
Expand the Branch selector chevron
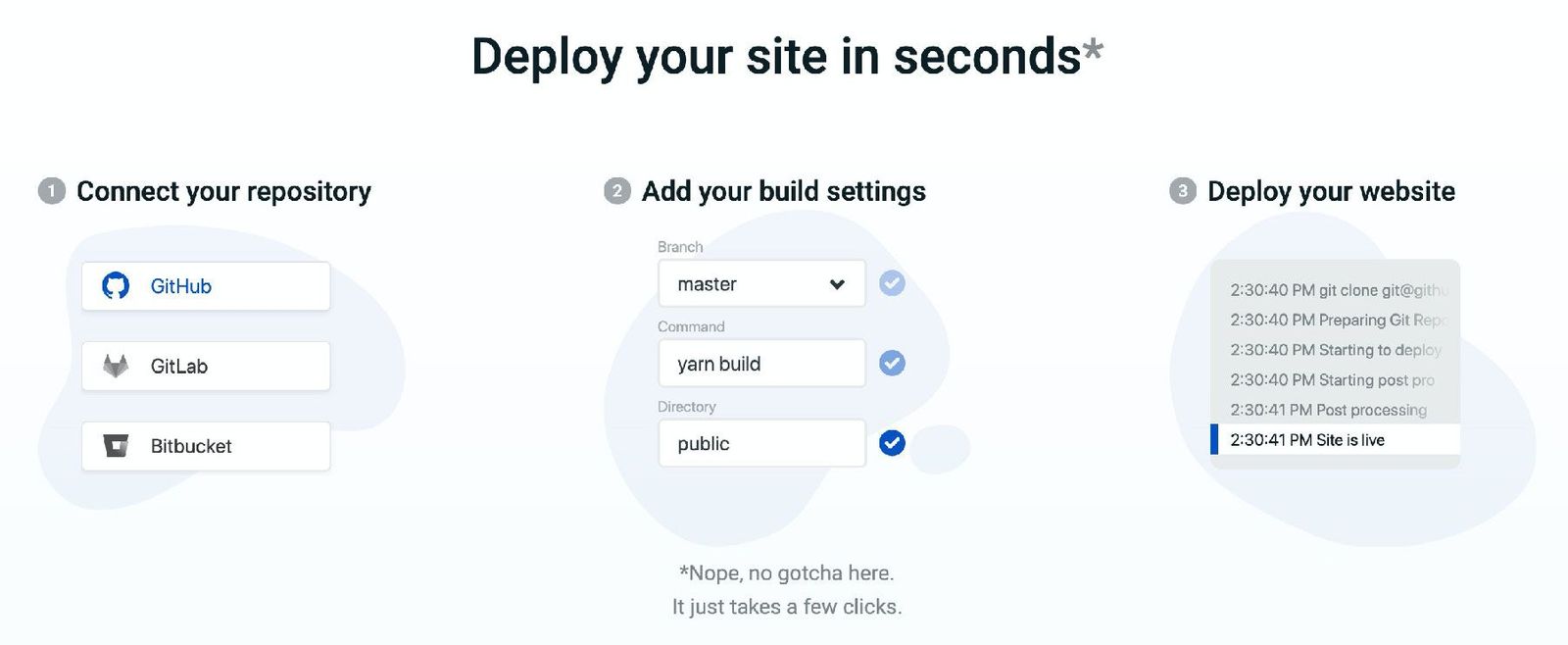(x=837, y=283)
